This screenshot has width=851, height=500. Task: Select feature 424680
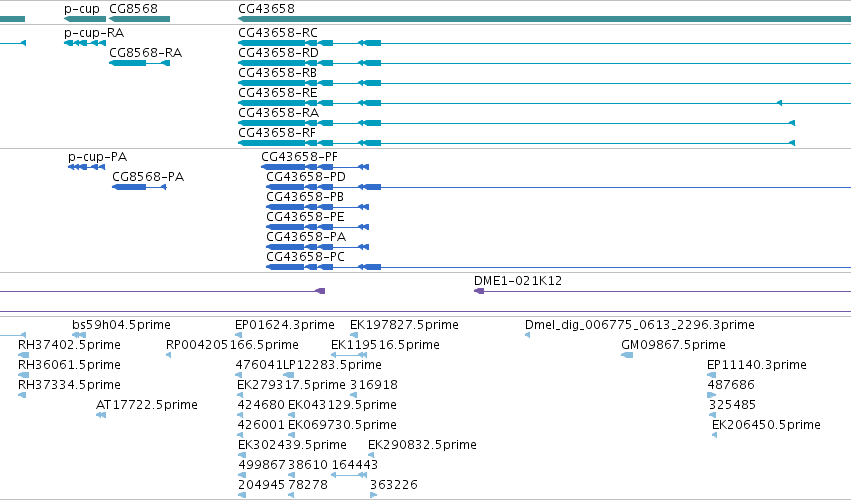click(x=240, y=415)
